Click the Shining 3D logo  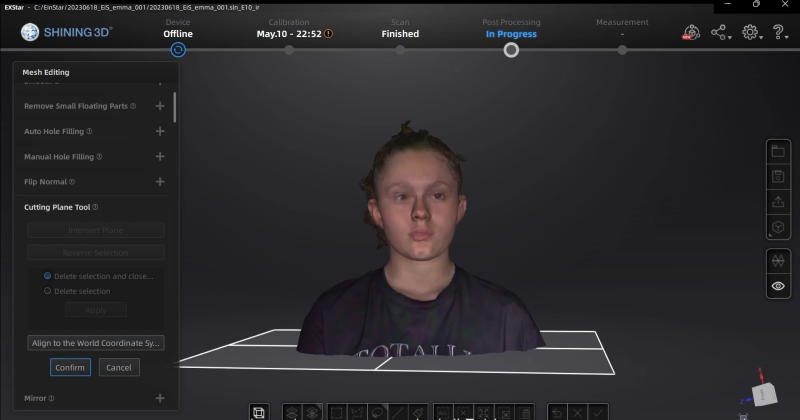click(66, 32)
